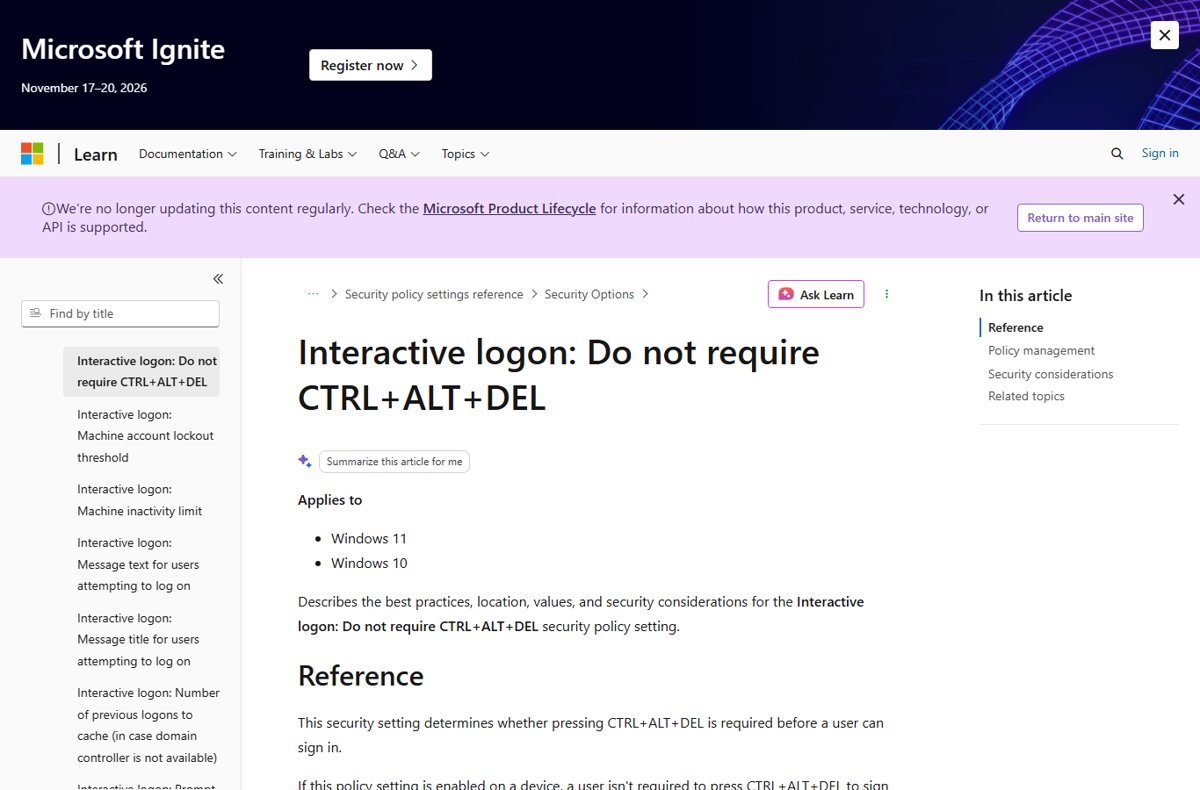Image resolution: width=1200 pixels, height=790 pixels.
Task: Click the Reference section heading
Action: click(361, 675)
